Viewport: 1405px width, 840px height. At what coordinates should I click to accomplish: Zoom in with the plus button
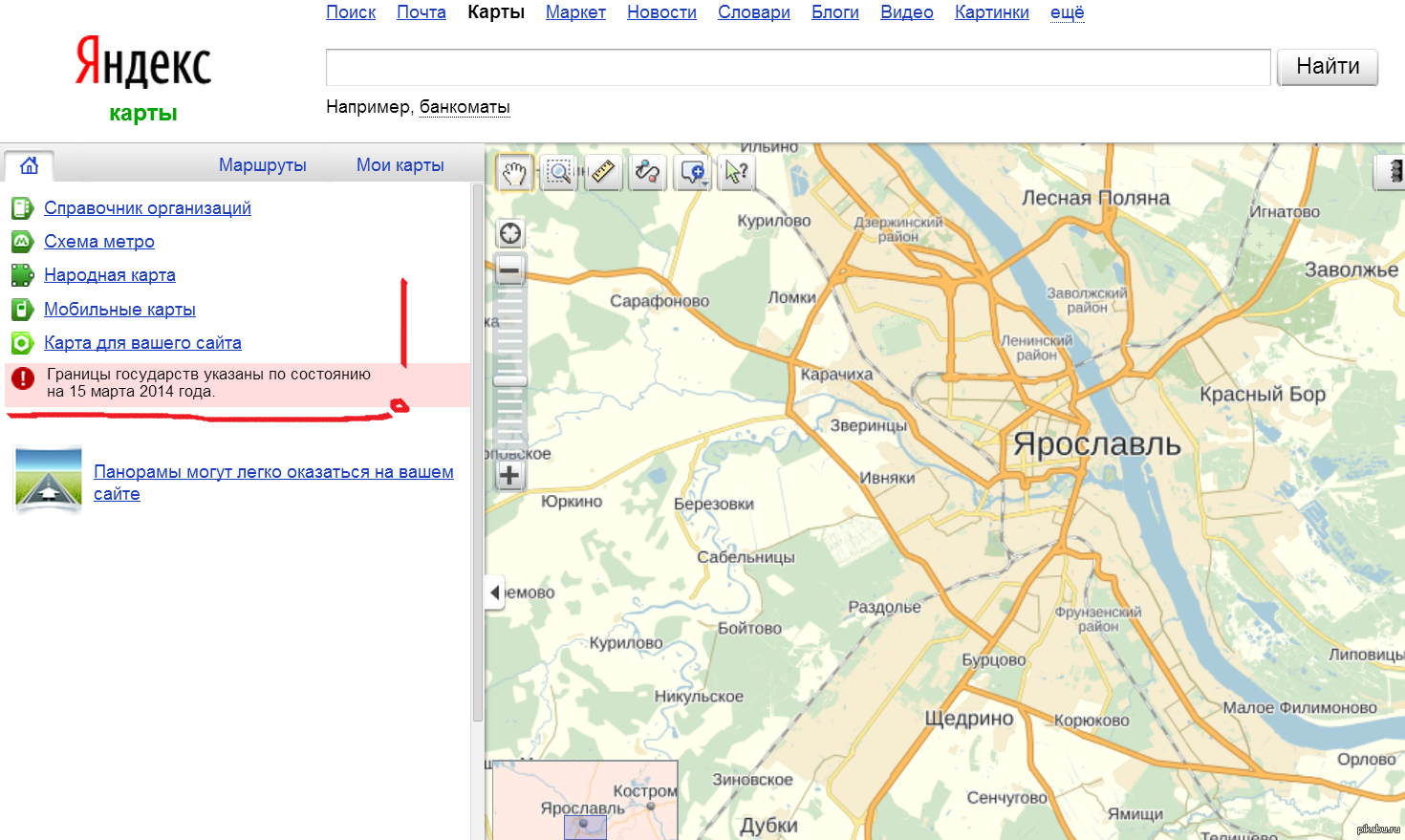510,475
